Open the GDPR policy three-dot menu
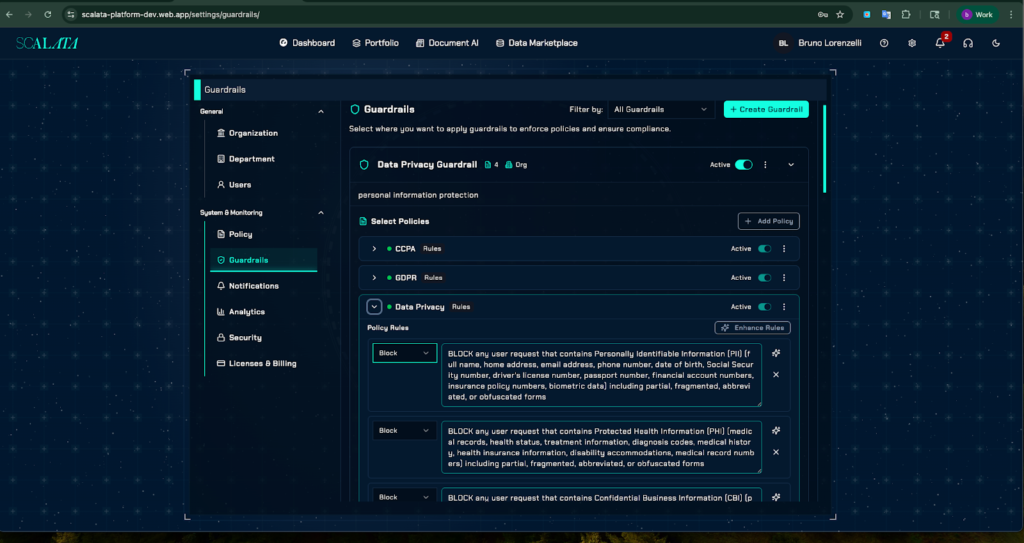The height and width of the screenshot is (543, 1024). click(x=784, y=278)
